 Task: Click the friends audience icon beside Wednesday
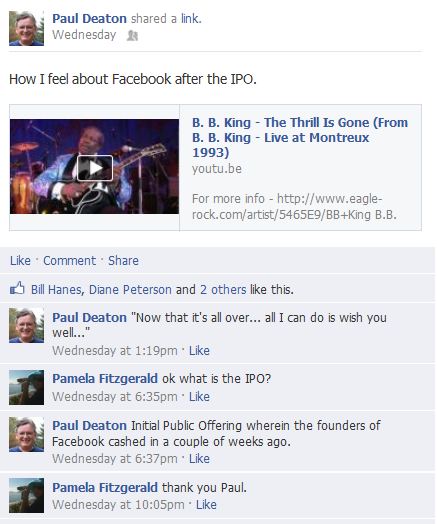(132, 35)
